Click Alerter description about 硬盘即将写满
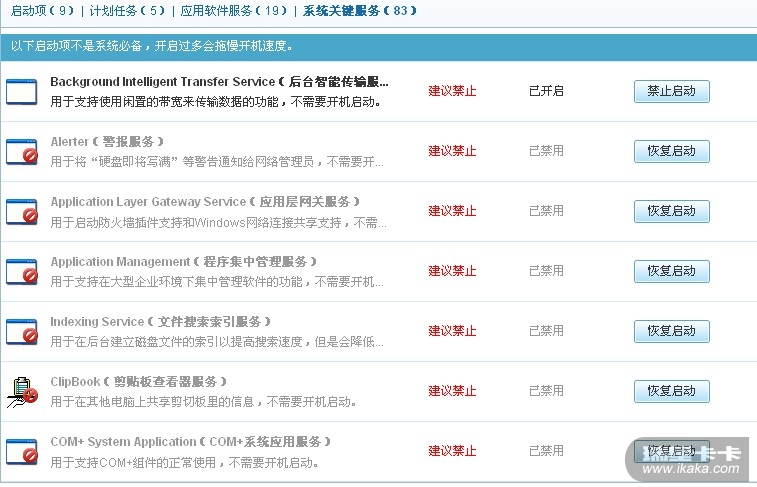The width and height of the screenshot is (757, 487). point(217,162)
